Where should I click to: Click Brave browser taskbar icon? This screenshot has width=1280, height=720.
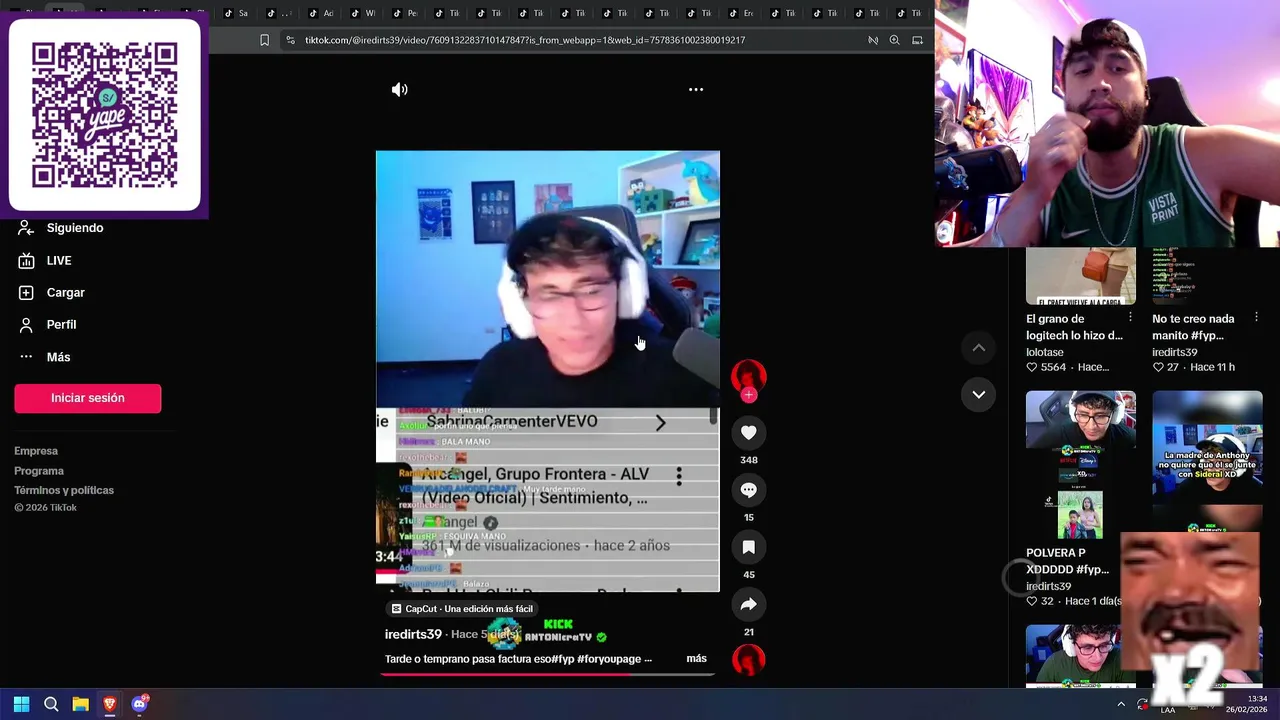tap(110, 704)
